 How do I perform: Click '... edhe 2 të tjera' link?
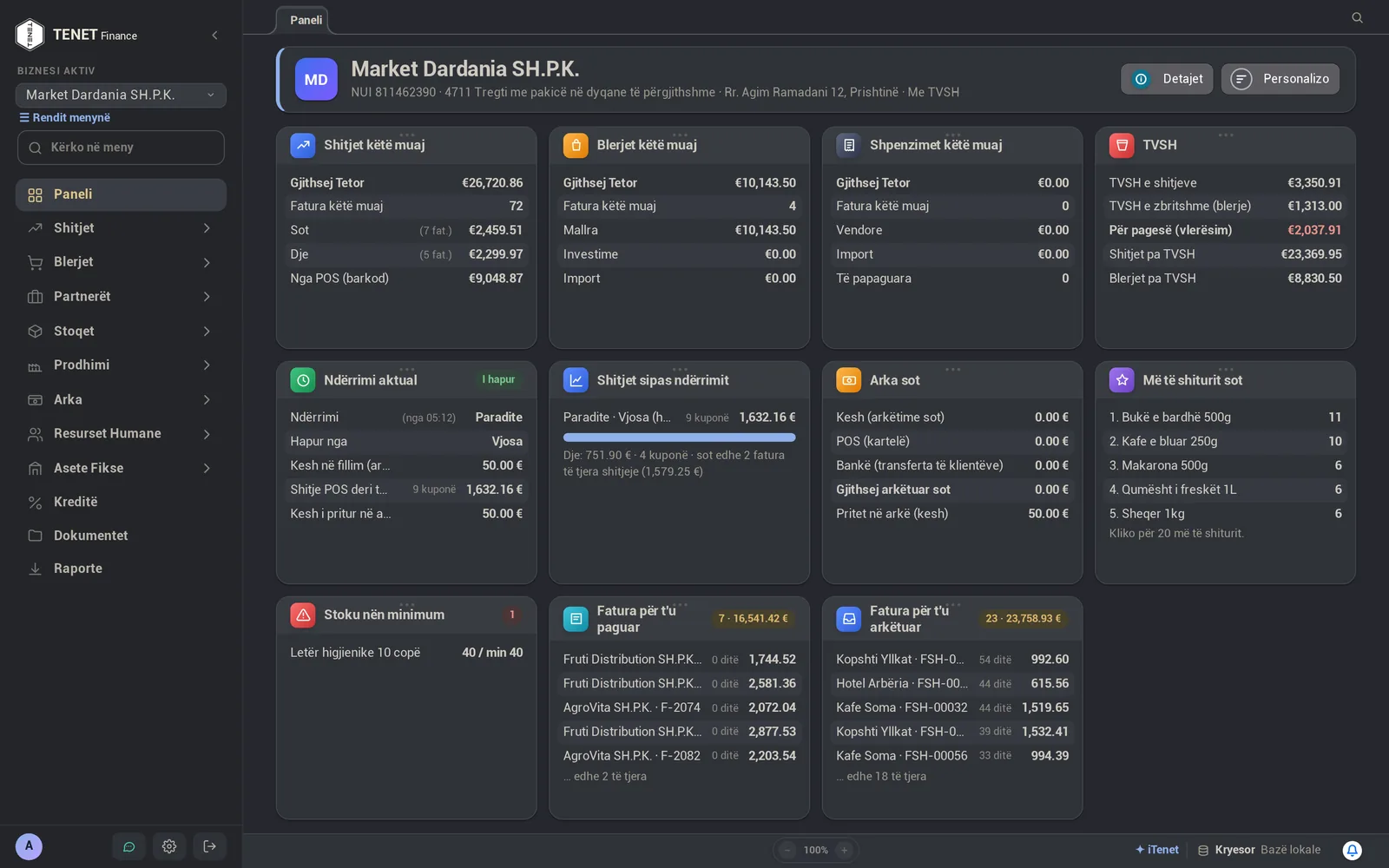click(x=605, y=776)
